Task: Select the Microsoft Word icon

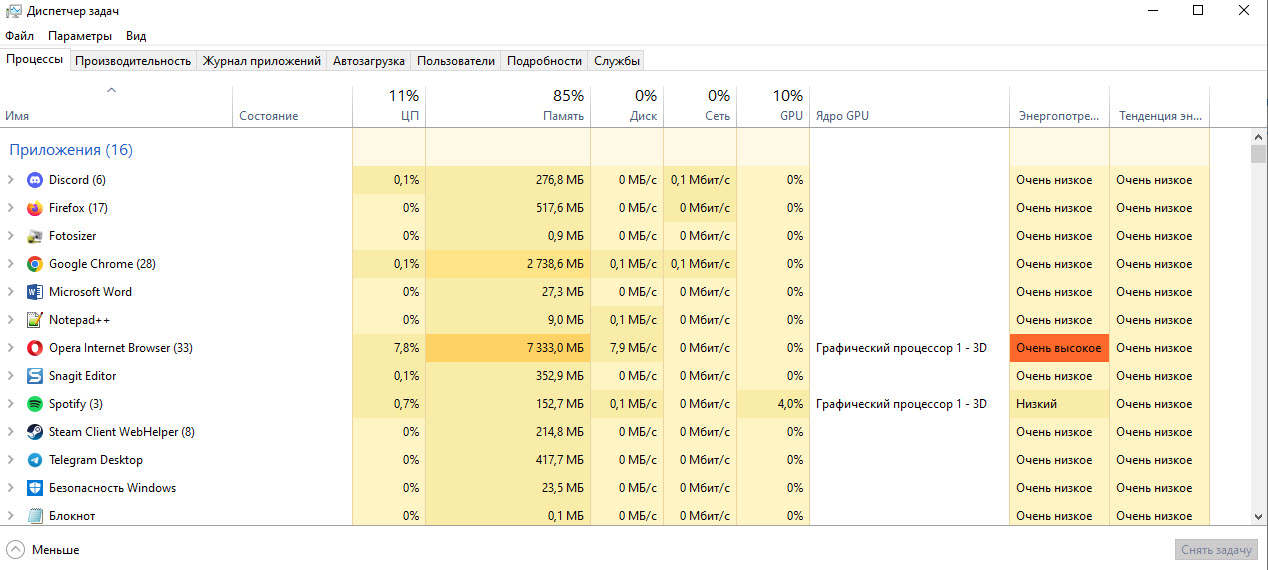Action: [x=35, y=292]
